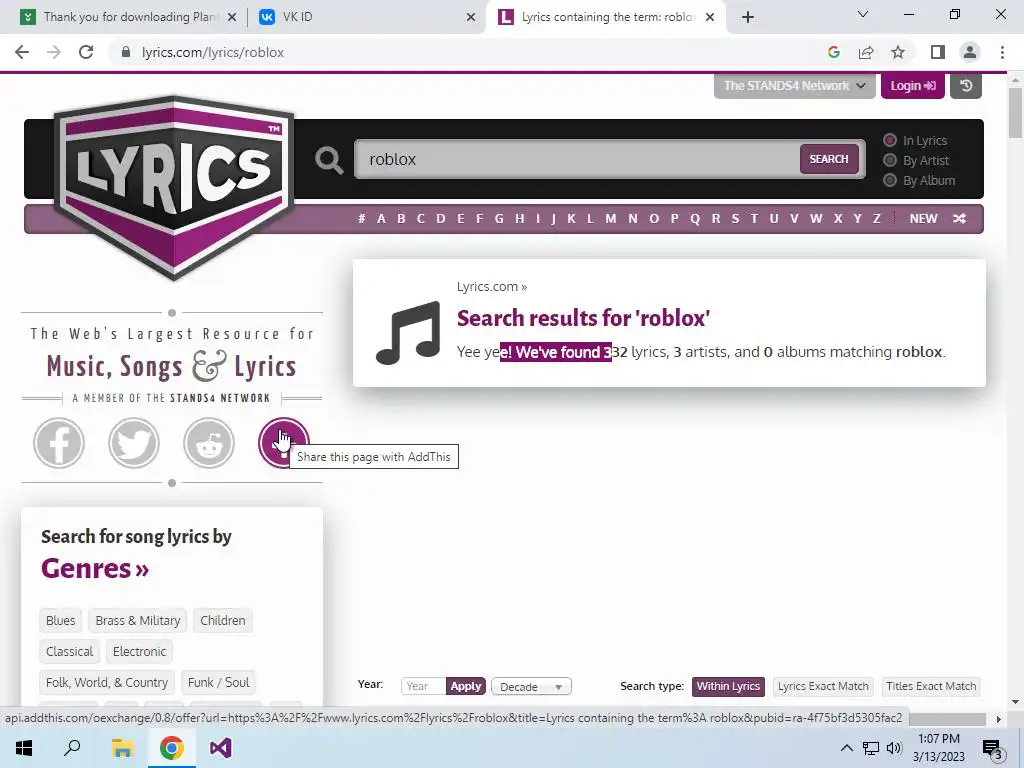The width and height of the screenshot is (1024, 768).
Task: Click the browser back arrow
Action: [22, 52]
